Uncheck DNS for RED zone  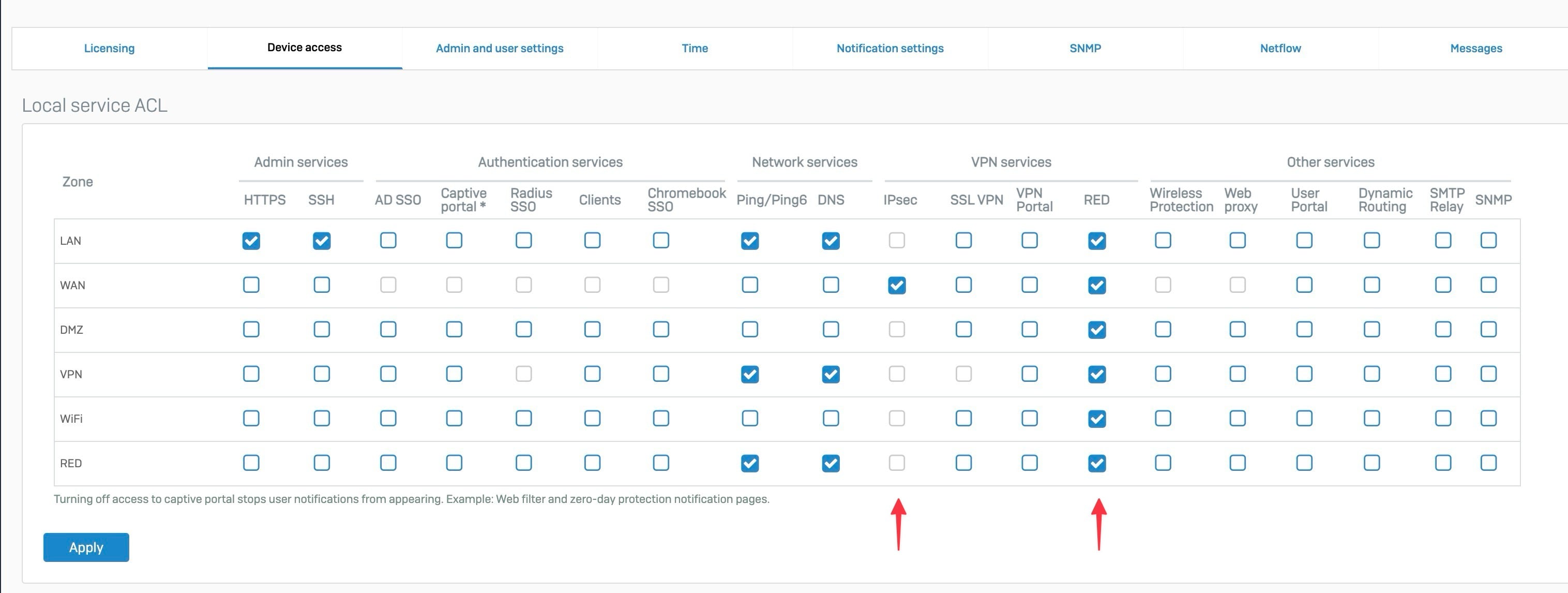(x=830, y=463)
